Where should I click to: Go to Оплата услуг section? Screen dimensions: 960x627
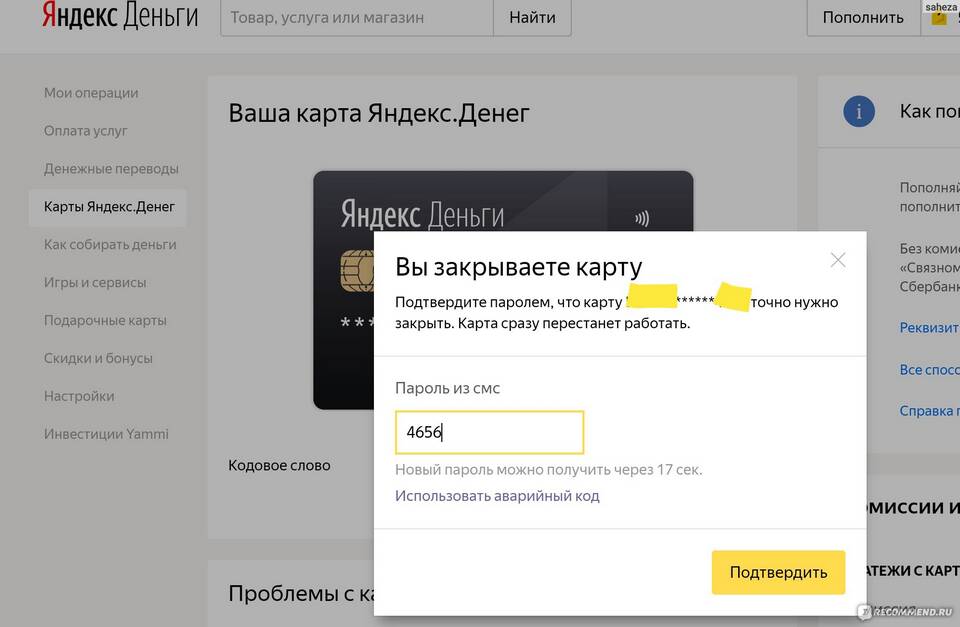coord(86,130)
